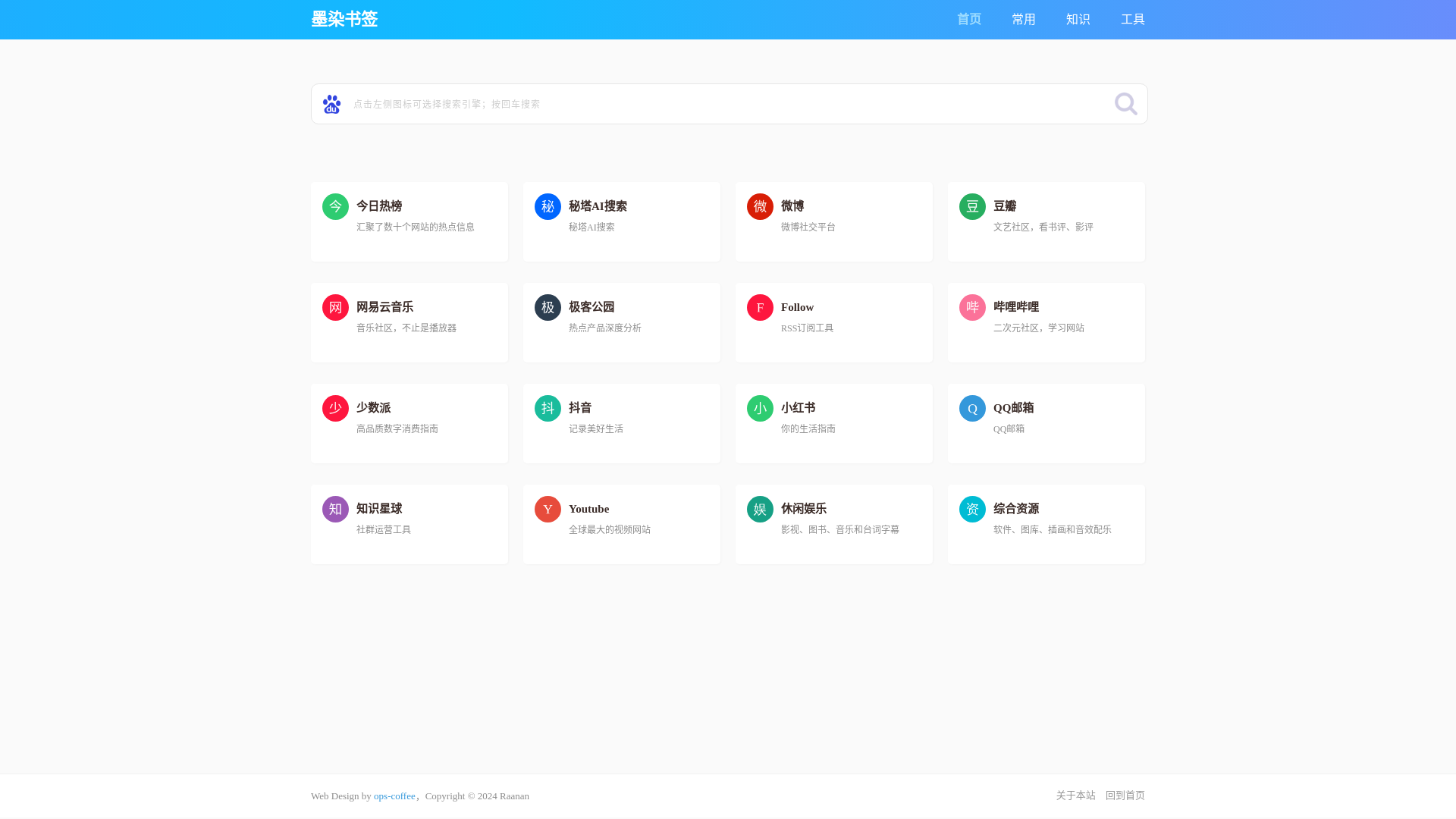The image size is (1456, 819).
Task: Click the blue Q circle icon
Action: (972, 408)
